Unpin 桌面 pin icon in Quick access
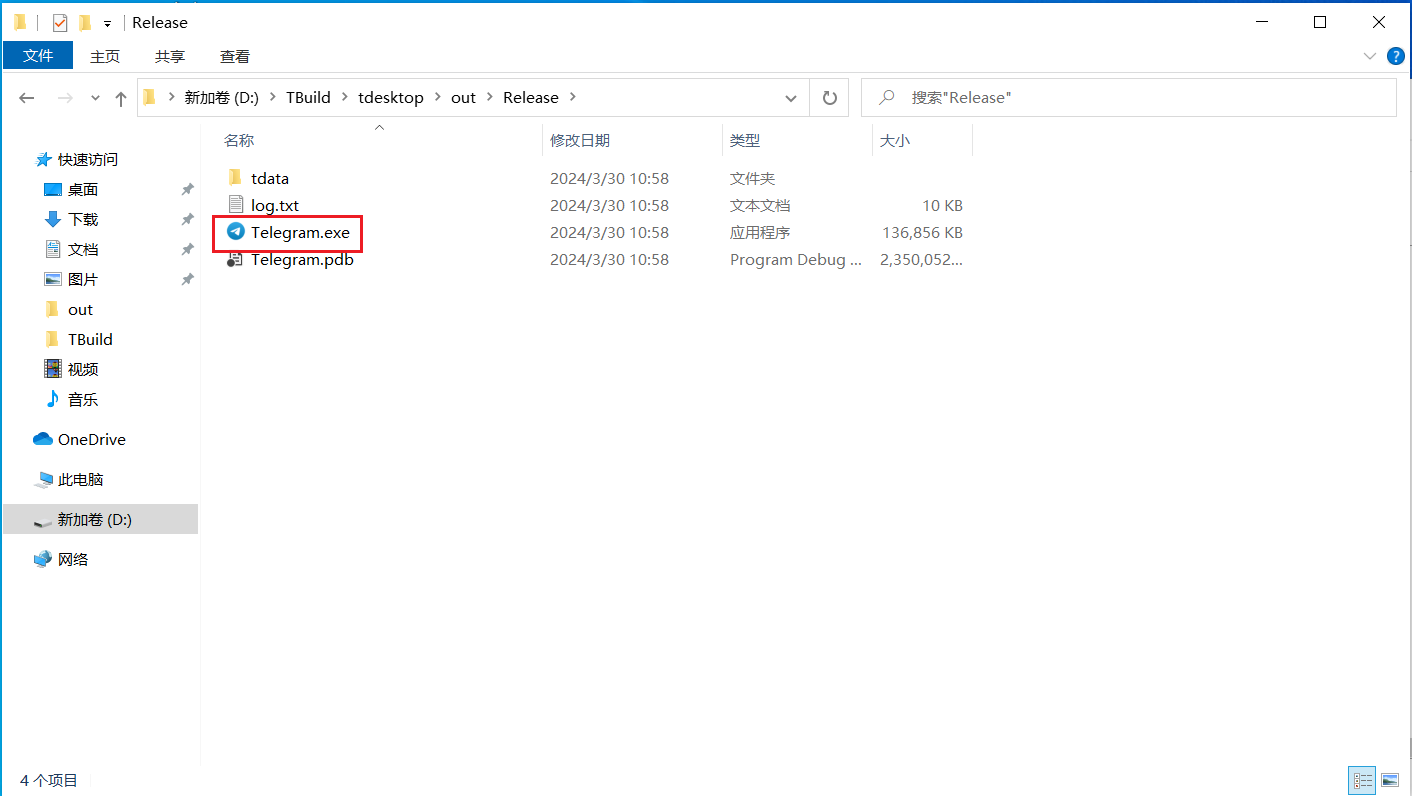This screenshot has width=1412, height=796. coord(187,189)
